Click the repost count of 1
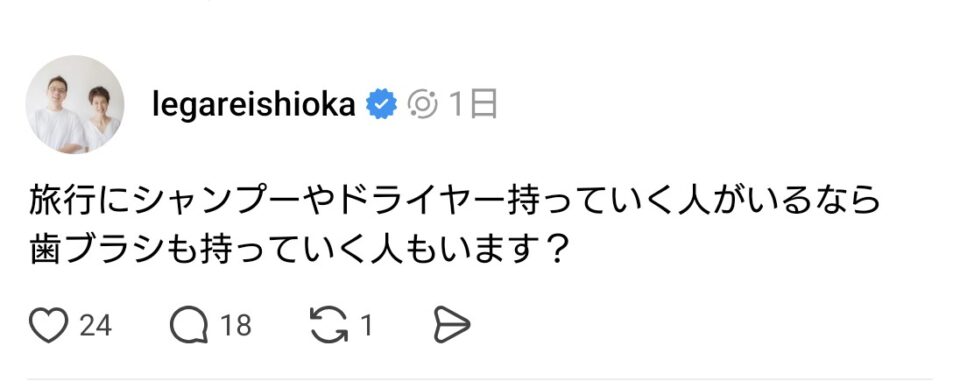This screenshot has height=388, width=960. [366, 326]
